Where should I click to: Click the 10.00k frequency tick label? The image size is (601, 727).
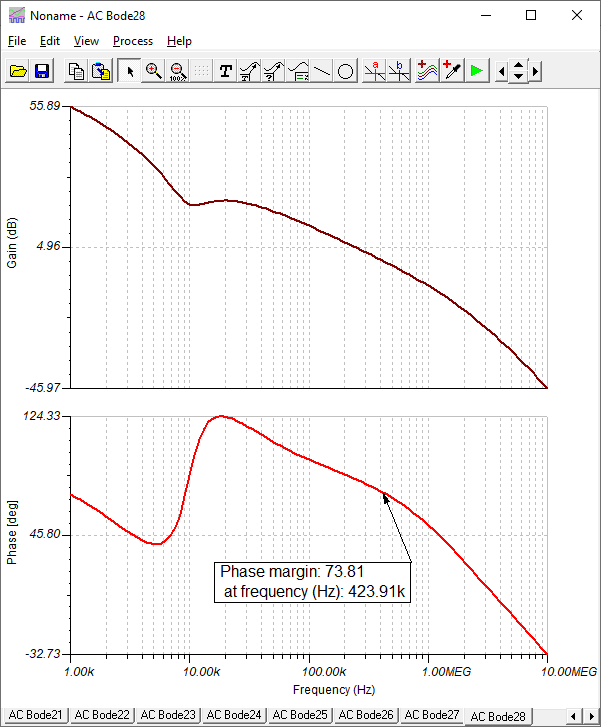coord(201,671)
